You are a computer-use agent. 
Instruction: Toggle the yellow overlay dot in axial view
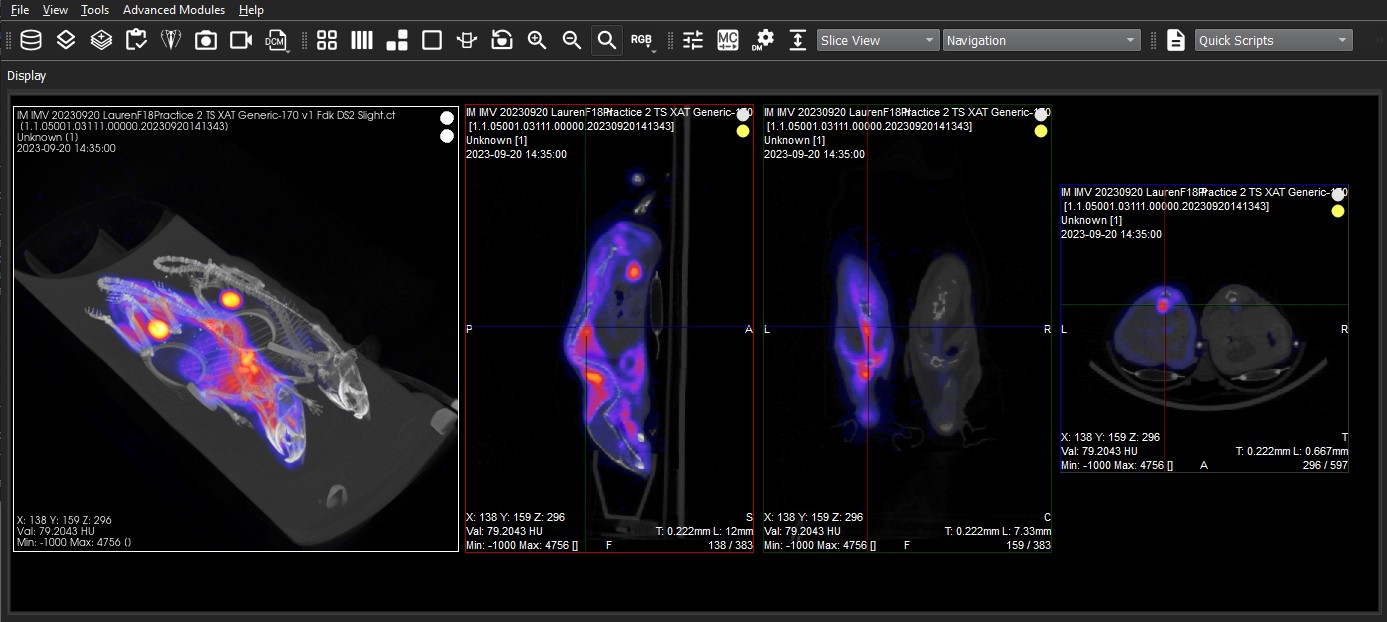pos(1338,211)
